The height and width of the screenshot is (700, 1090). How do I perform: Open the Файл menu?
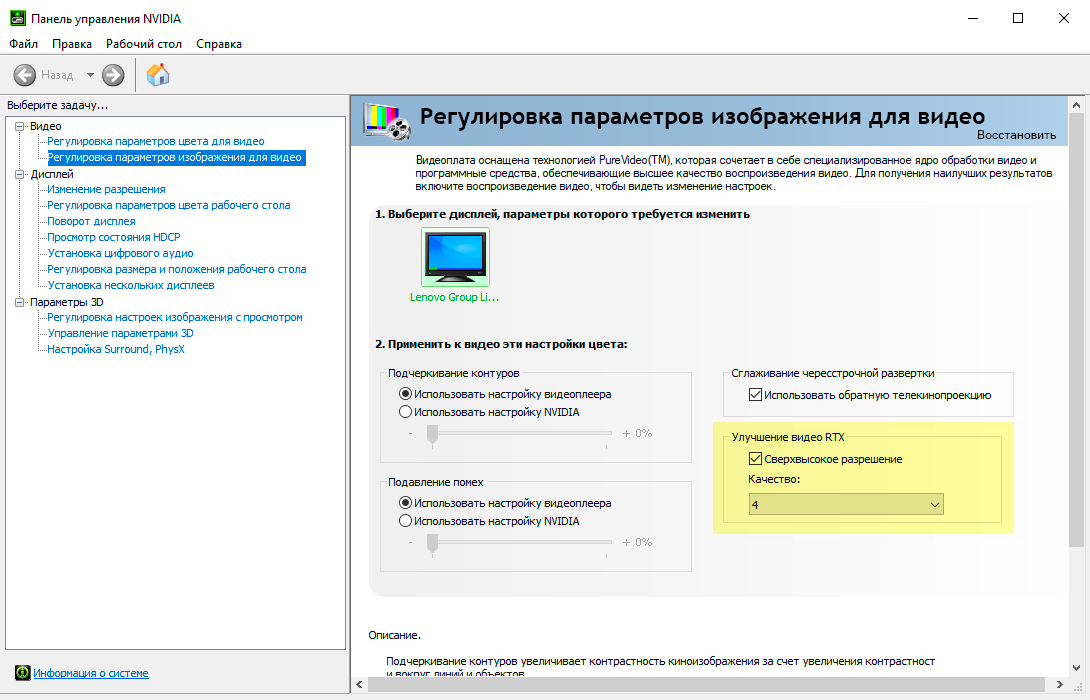coord(24,44)
